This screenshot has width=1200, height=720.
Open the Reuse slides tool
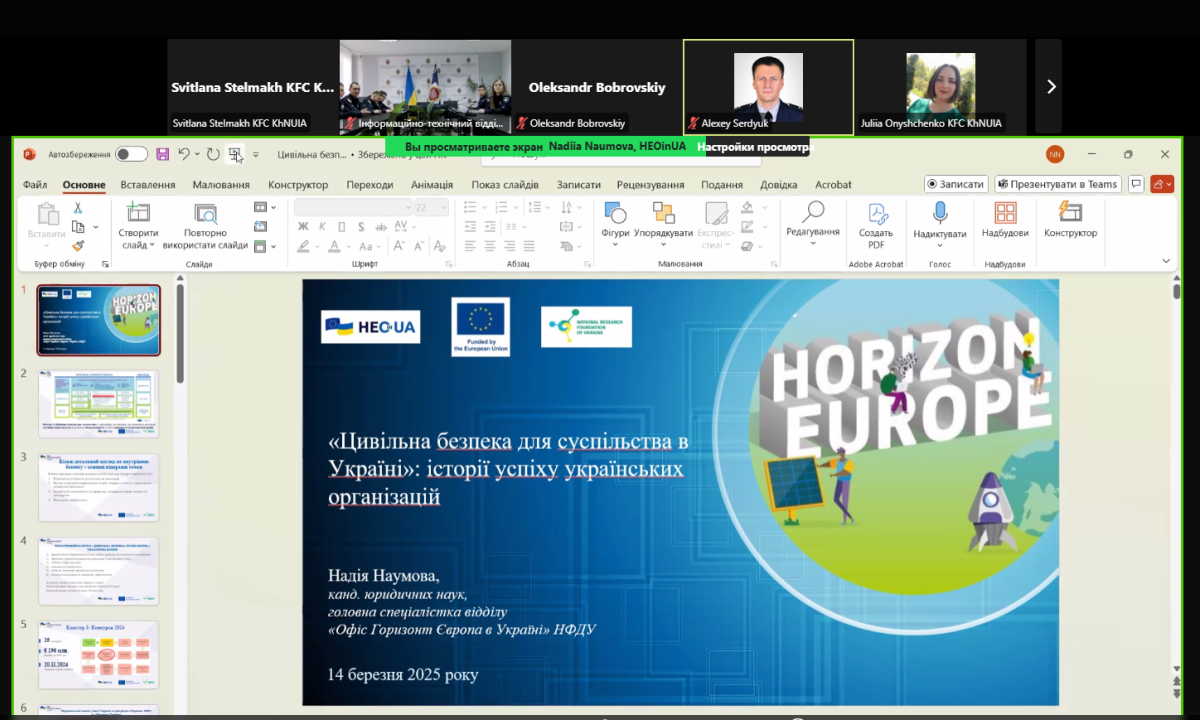pyautogui.click(x=206, y=213)
